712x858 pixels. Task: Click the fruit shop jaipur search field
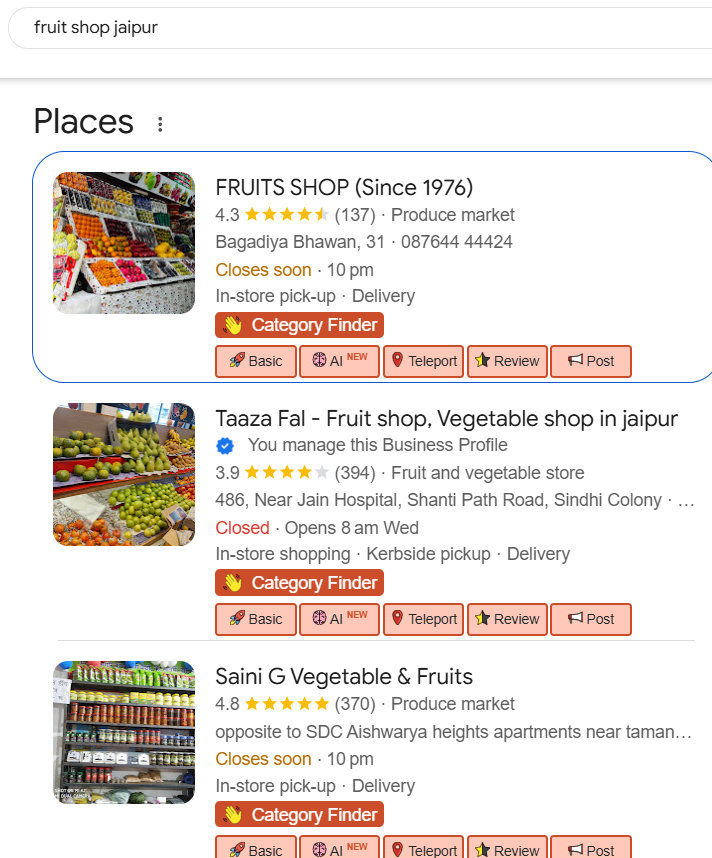[x=300, y=28]
